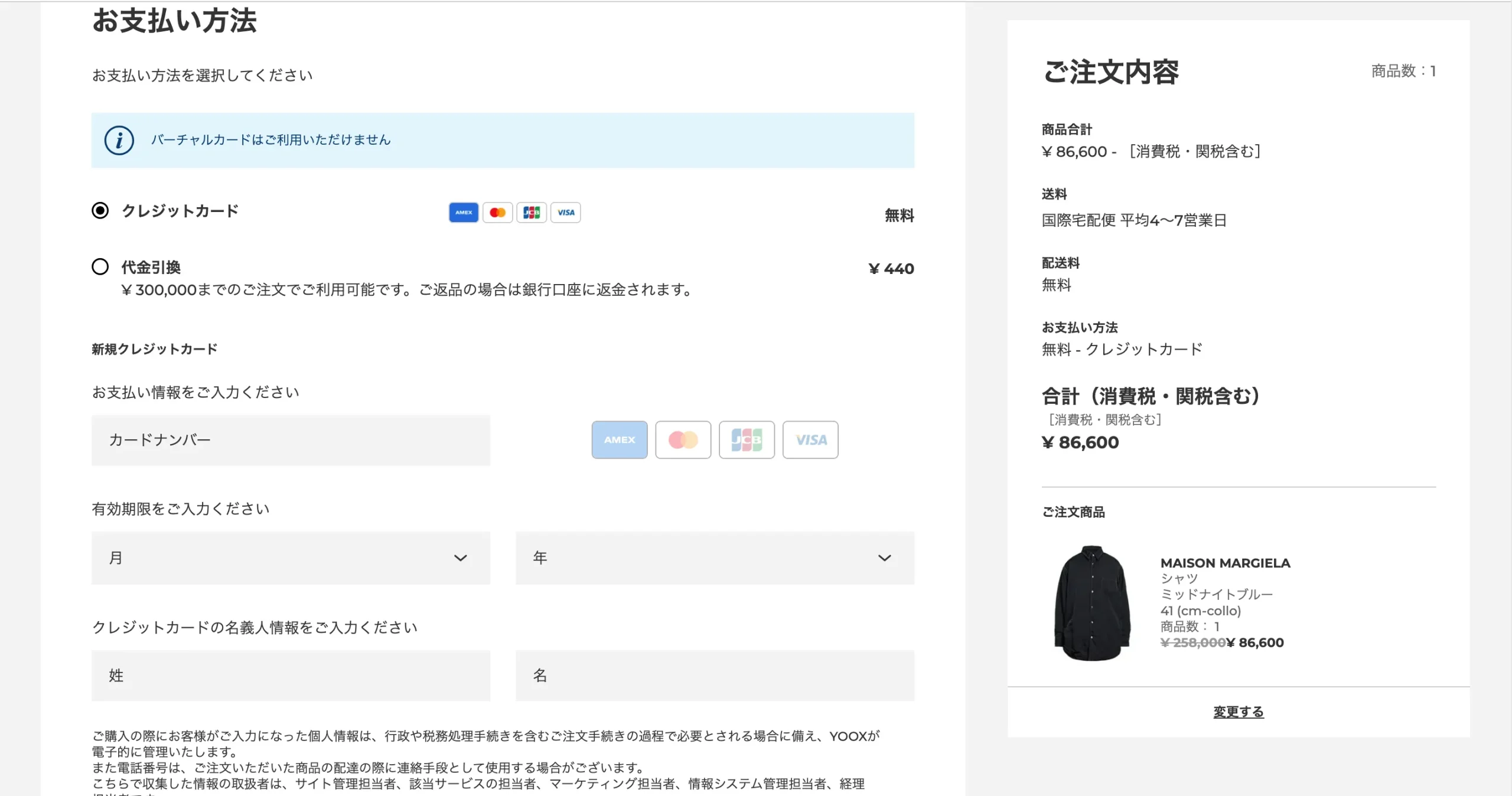Click the 無料 fee label on credit card row
This screenshot has height=796, width=1512.
900,216
